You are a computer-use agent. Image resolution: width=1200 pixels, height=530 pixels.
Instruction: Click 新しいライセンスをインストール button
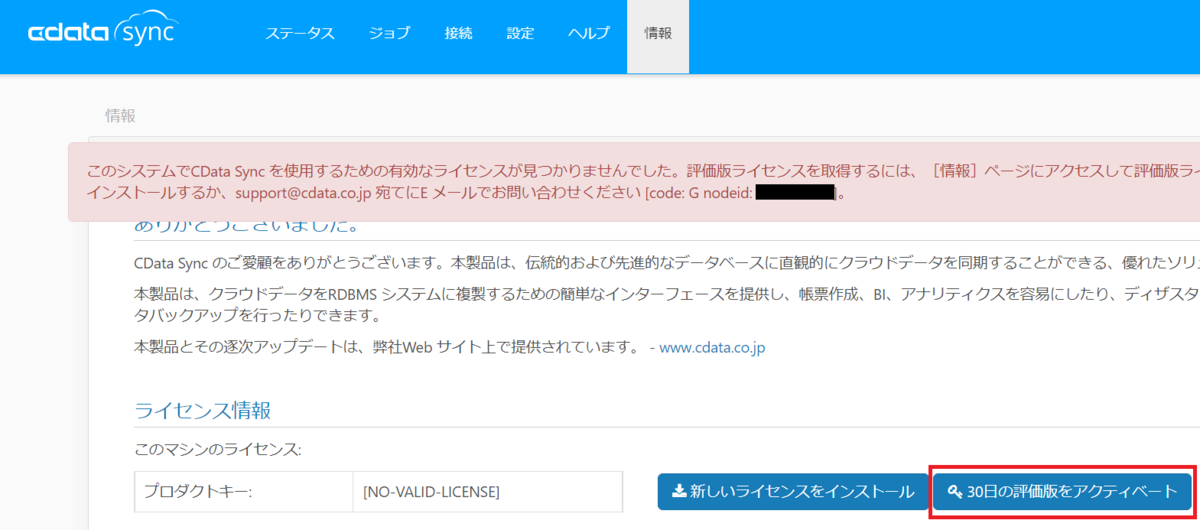point(793,491)
